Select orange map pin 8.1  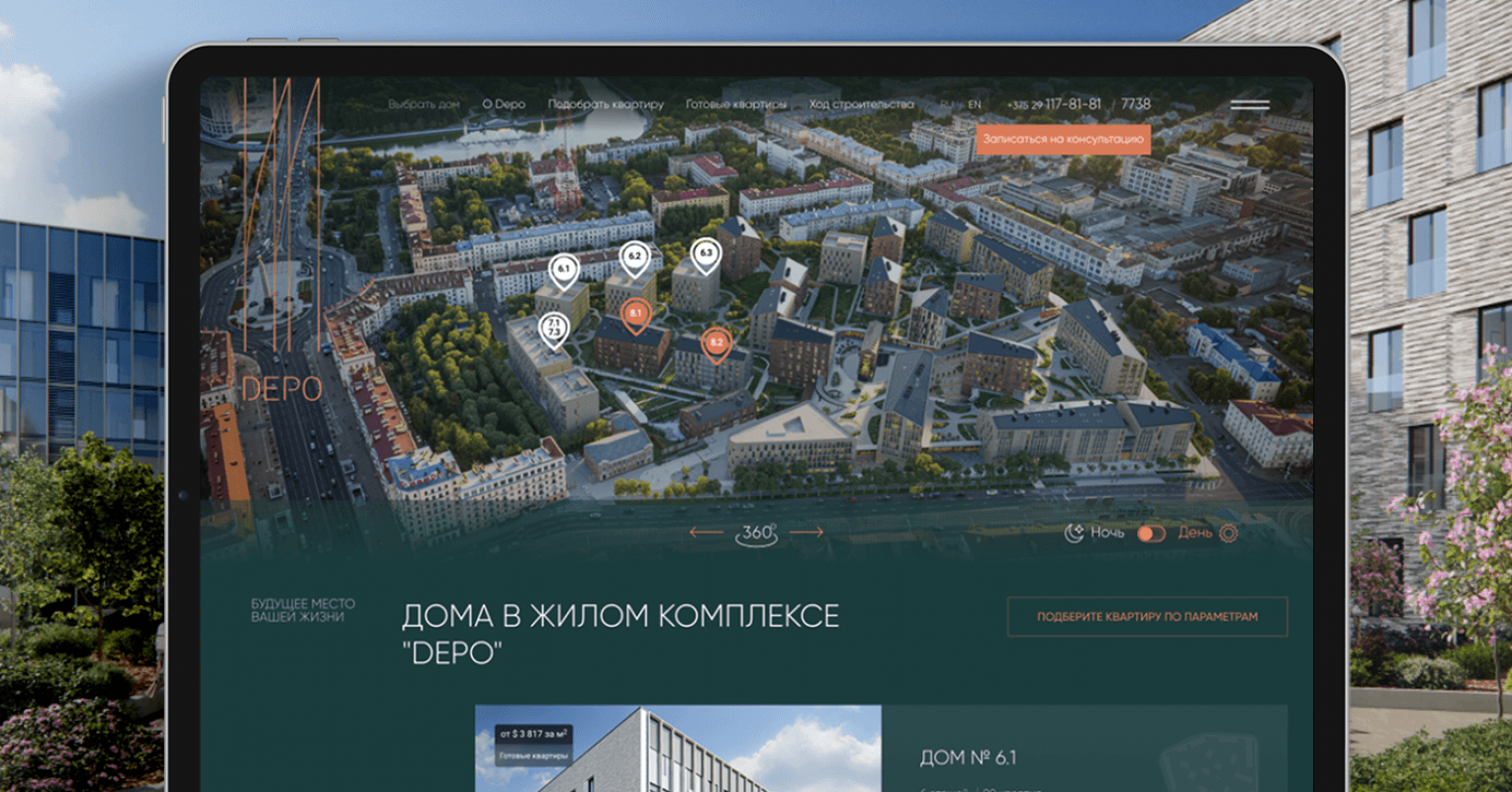point(635,318)
